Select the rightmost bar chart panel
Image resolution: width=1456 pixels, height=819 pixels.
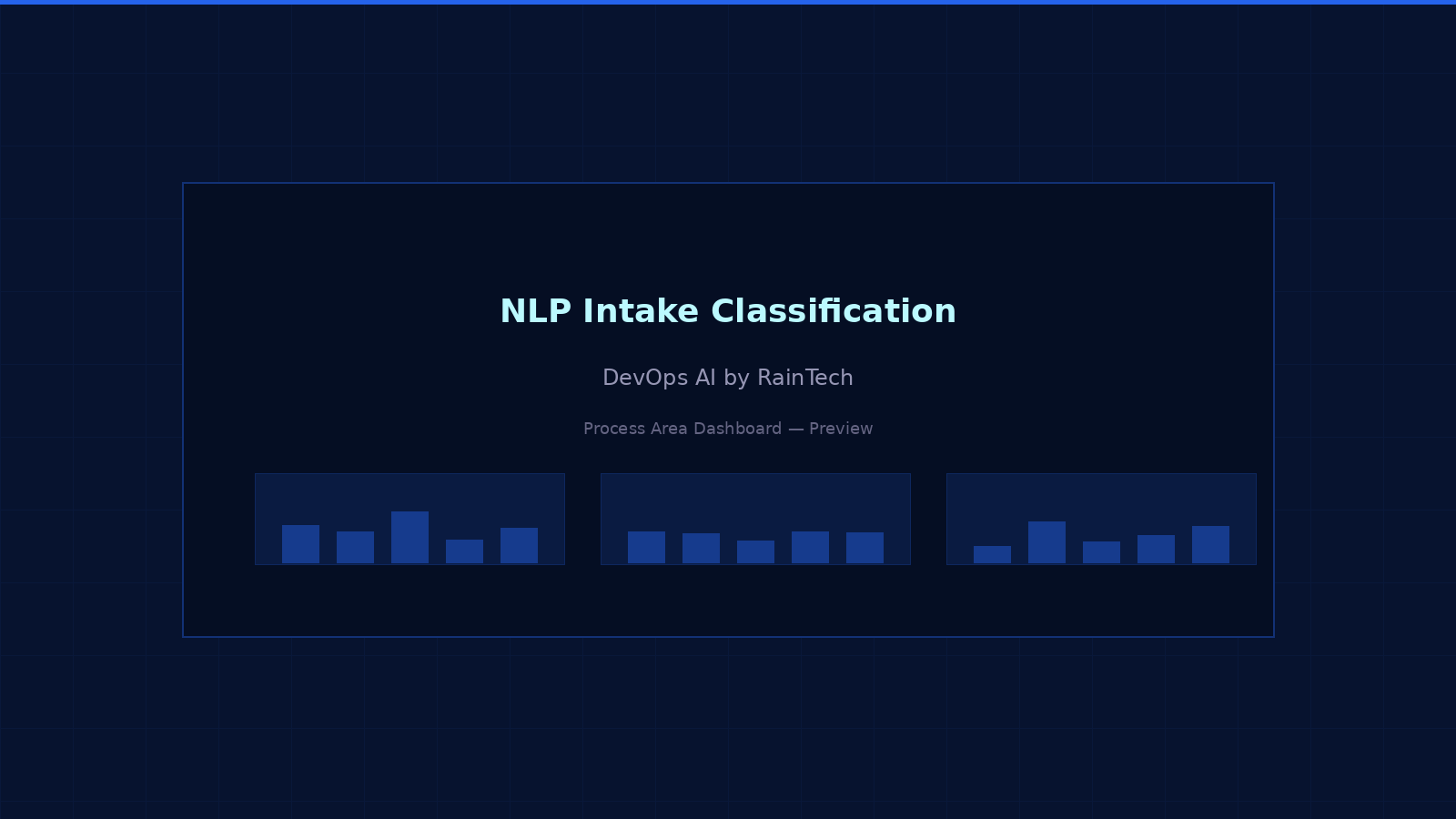(x=1101, y=519)
